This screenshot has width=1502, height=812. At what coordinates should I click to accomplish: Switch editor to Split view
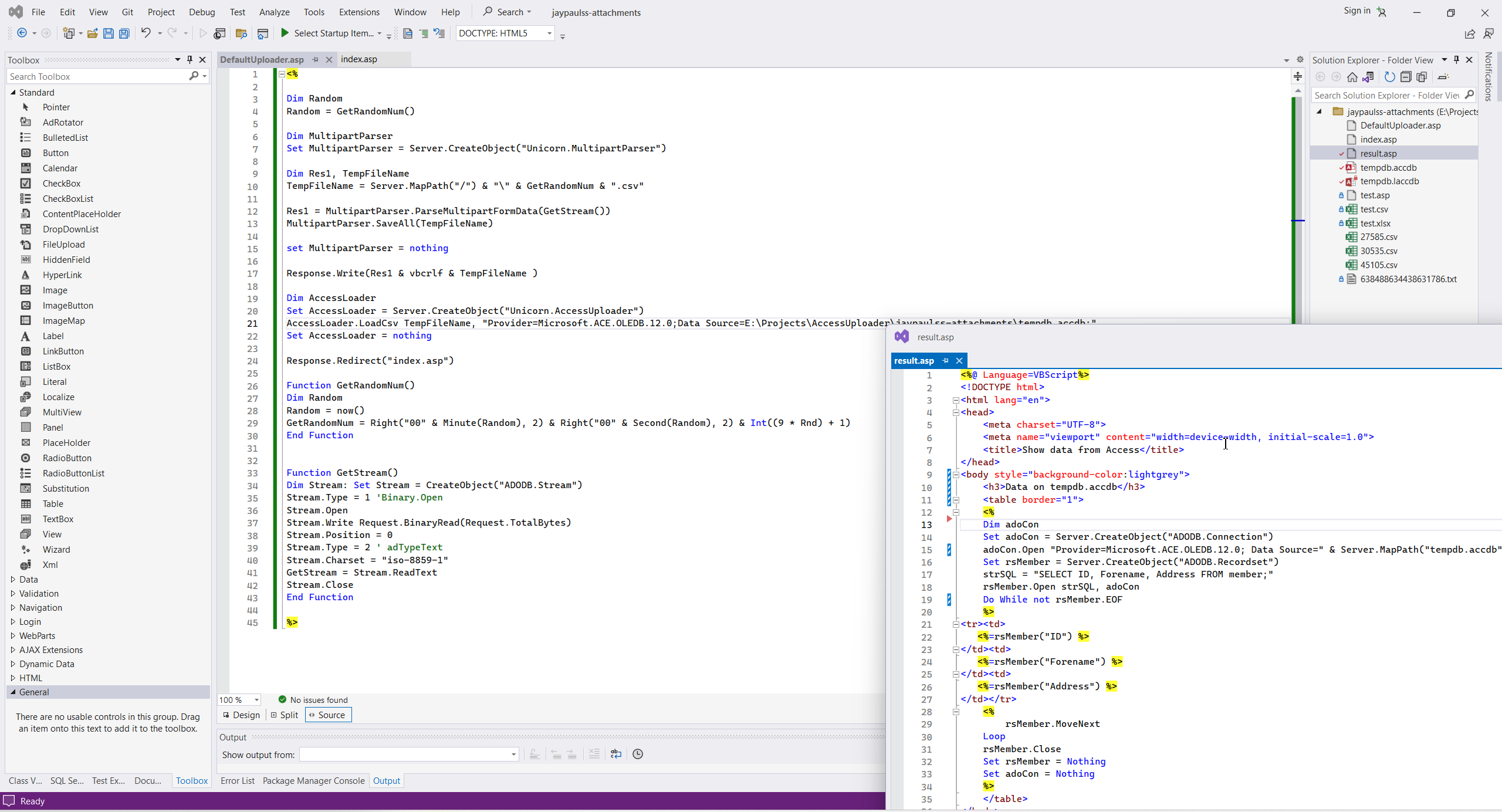tap(284, 715)
